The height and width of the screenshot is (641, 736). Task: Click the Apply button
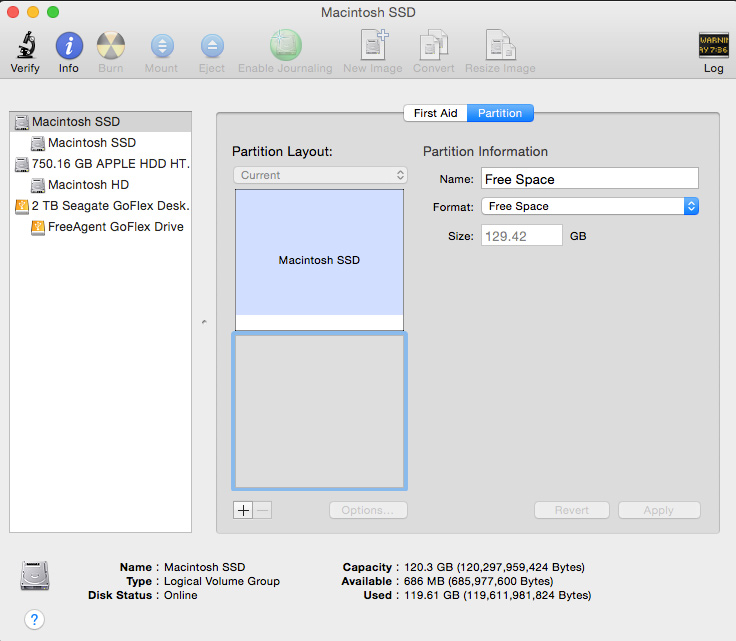[x=659, y=510]
